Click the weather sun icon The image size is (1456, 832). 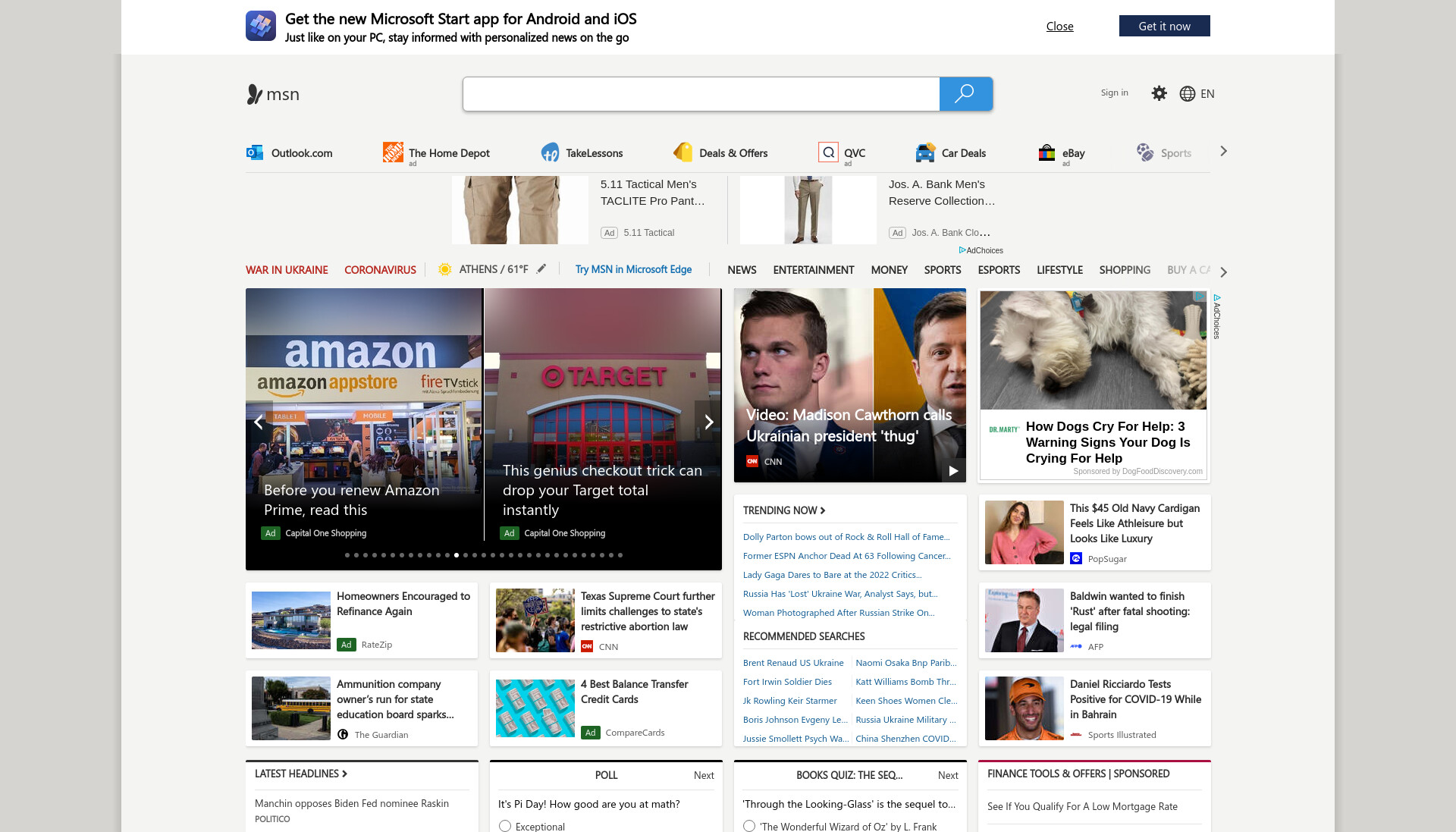(x=445, y=269)
